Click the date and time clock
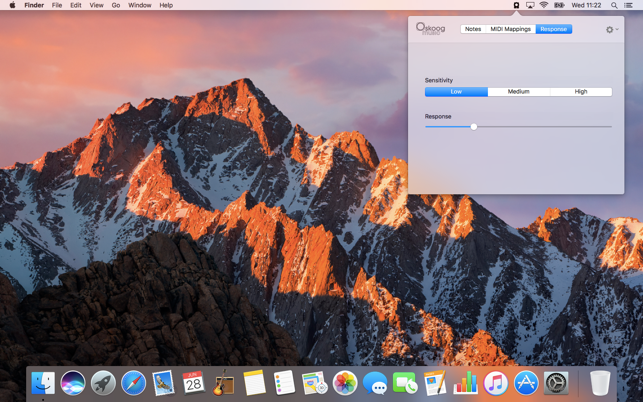The width and height of the screenshot is (643, 402). (x=586, y=5)
